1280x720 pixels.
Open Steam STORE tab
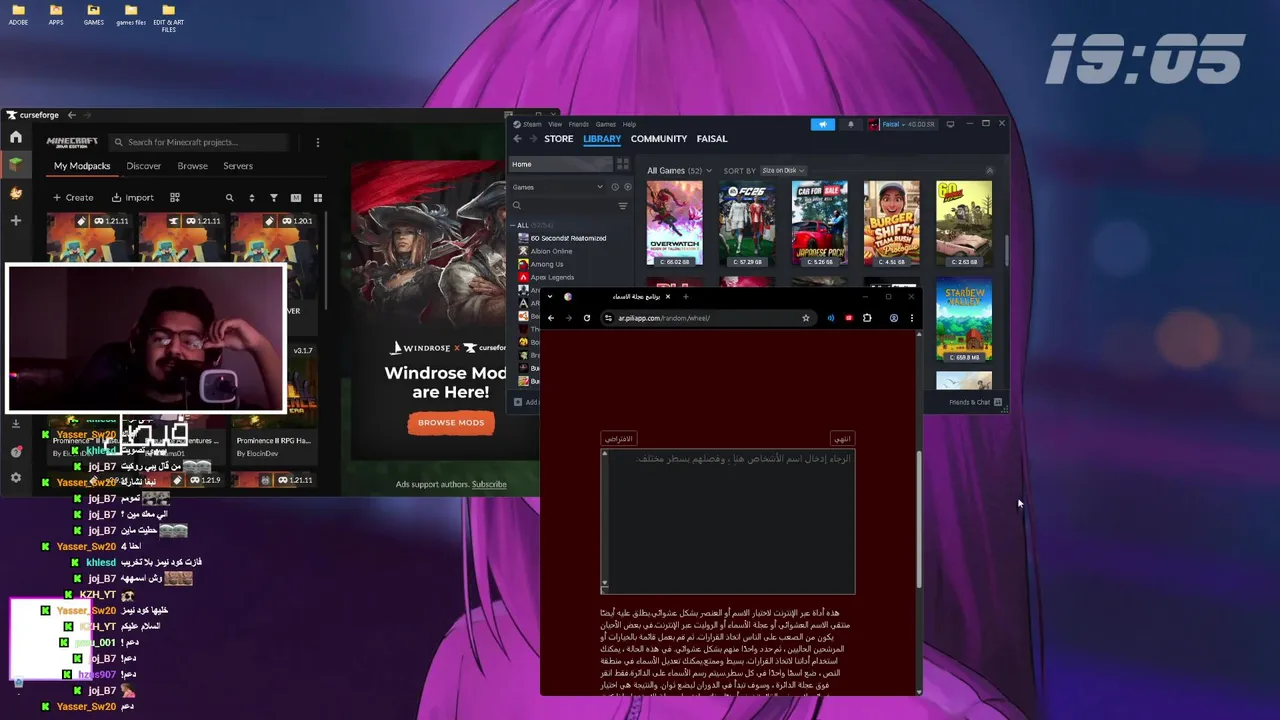[x=558, y=139]
